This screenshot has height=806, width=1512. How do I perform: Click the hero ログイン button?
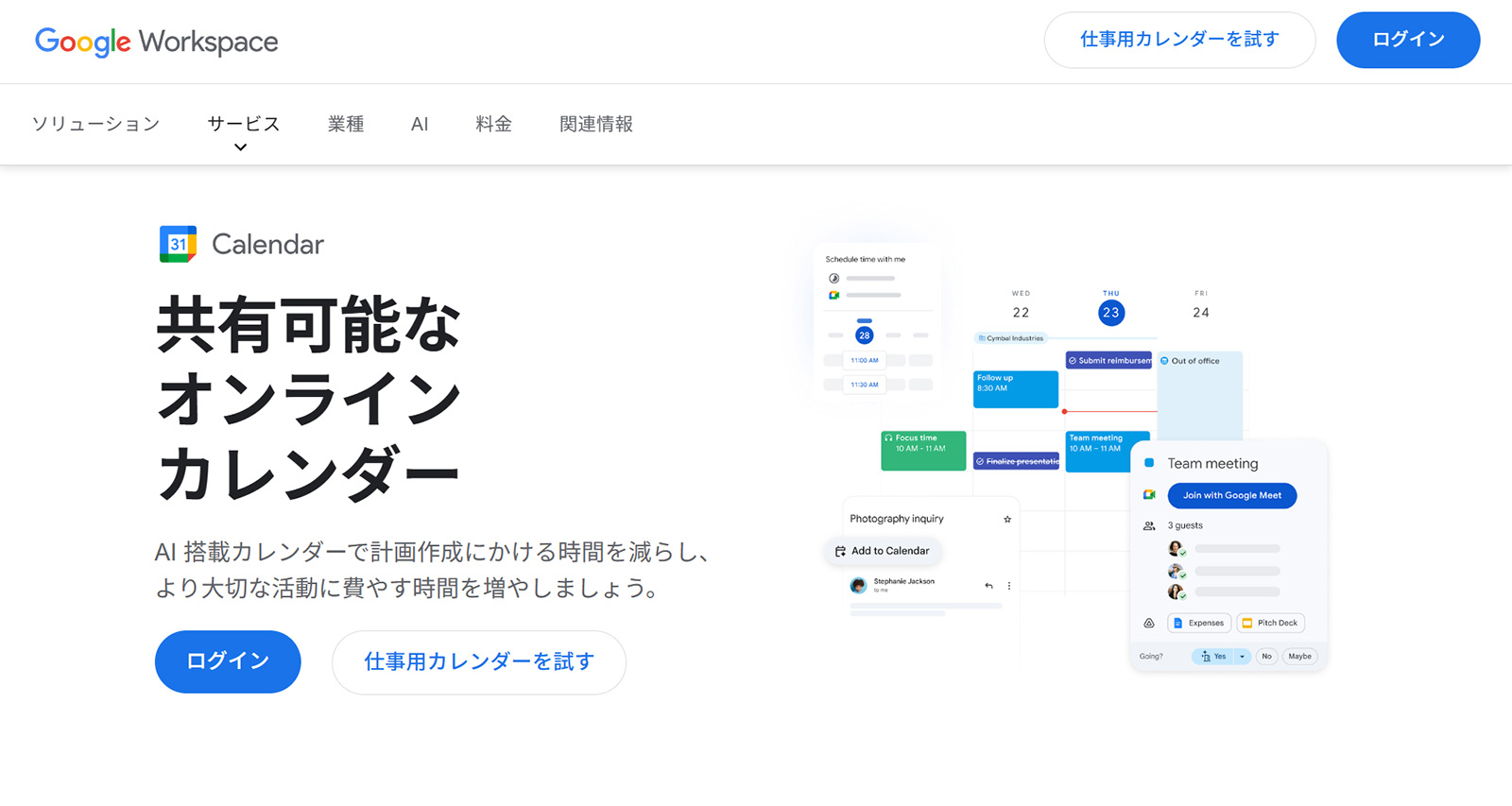point(228,661)
